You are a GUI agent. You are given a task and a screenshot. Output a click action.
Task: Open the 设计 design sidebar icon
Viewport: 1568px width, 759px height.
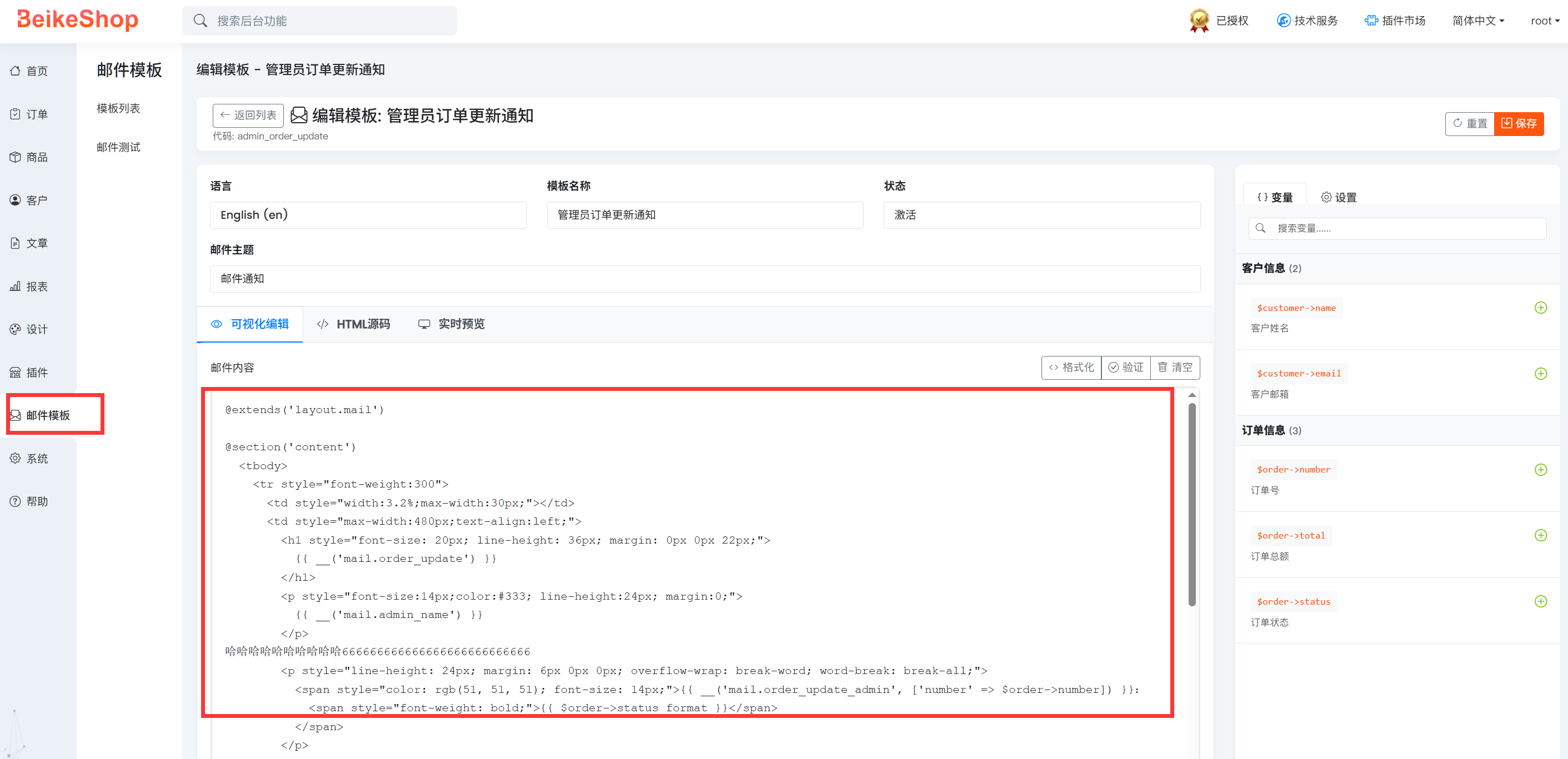pyautogui.click(x=15, y=329)
